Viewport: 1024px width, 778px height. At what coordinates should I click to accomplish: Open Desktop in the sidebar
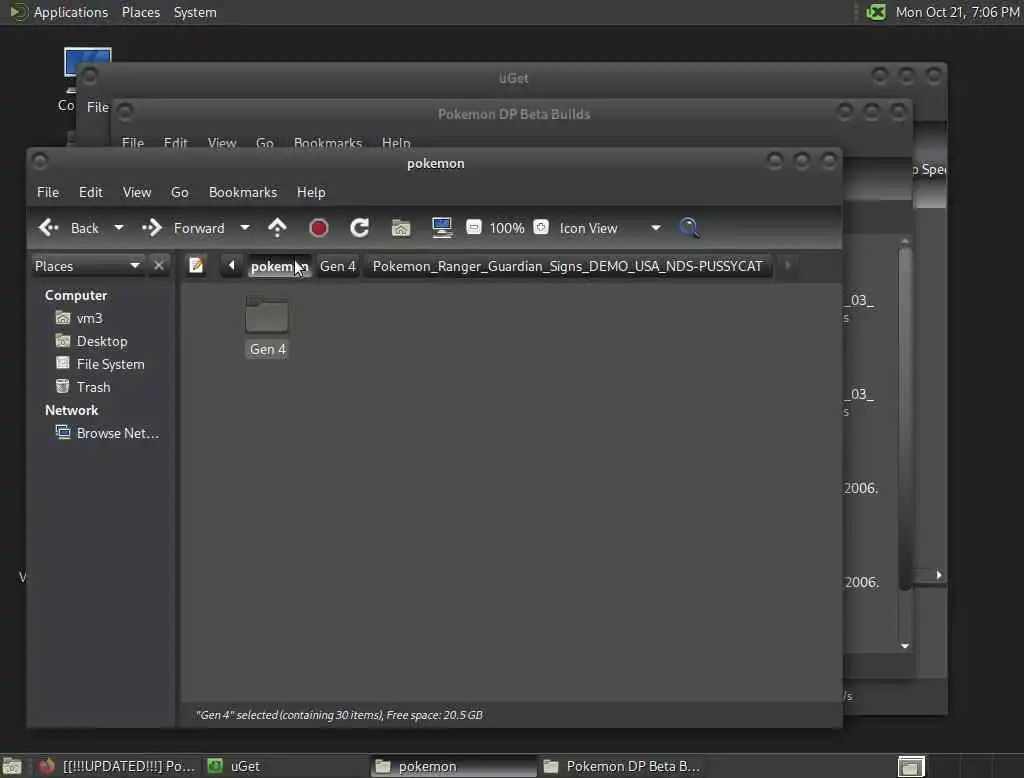coord(102,341)
